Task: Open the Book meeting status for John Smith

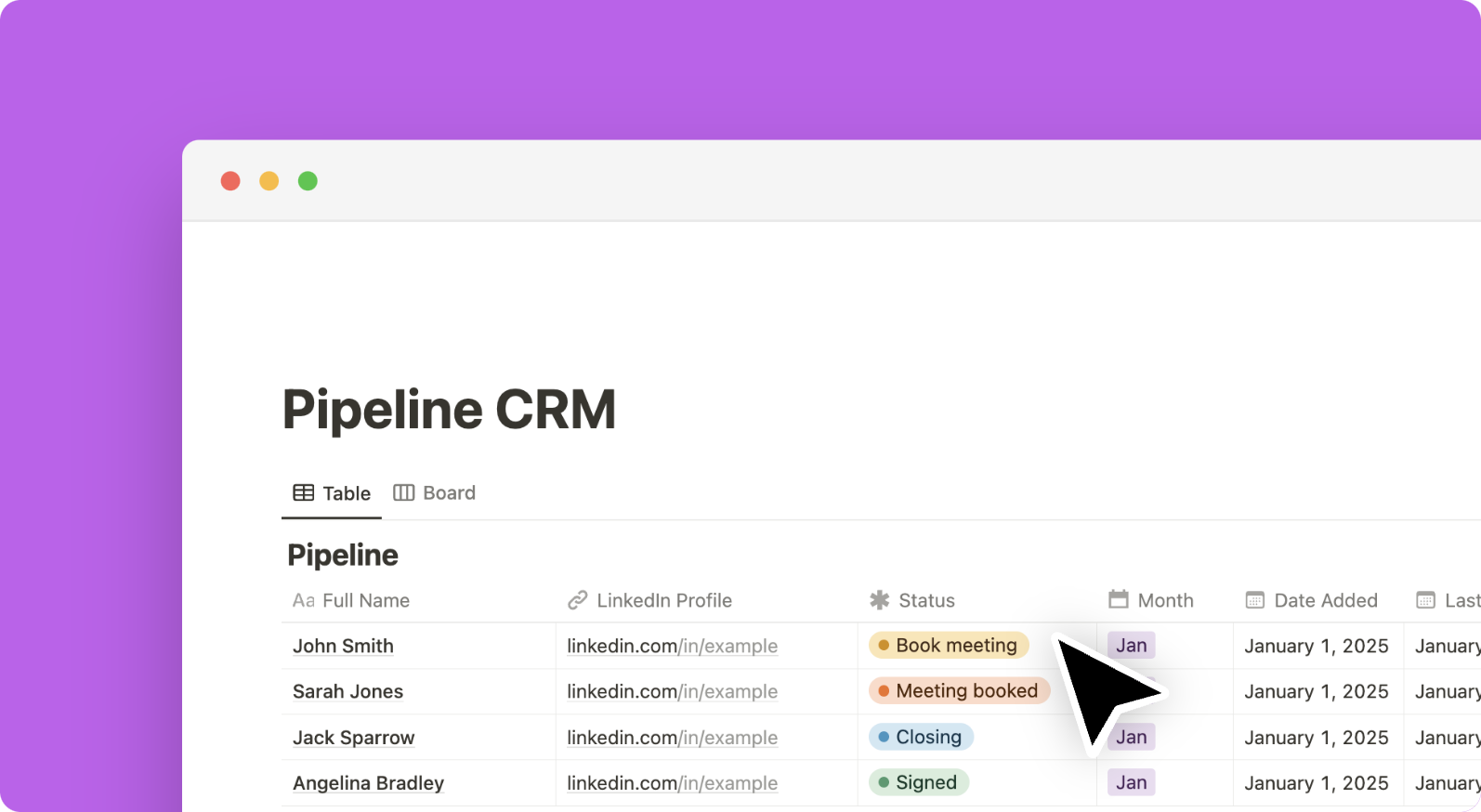Action: pos(948,646)
